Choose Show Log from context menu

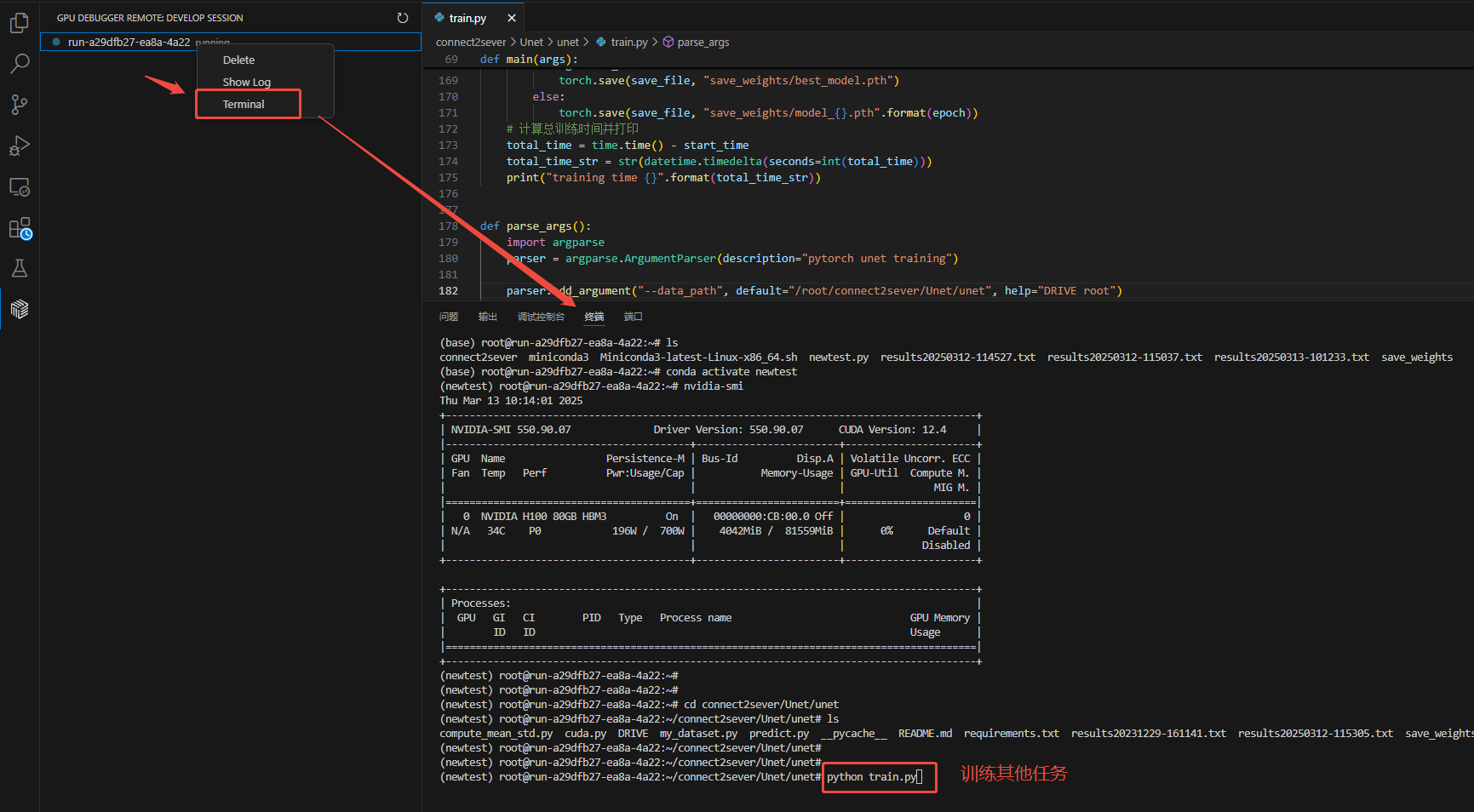(x=246, y=83)
